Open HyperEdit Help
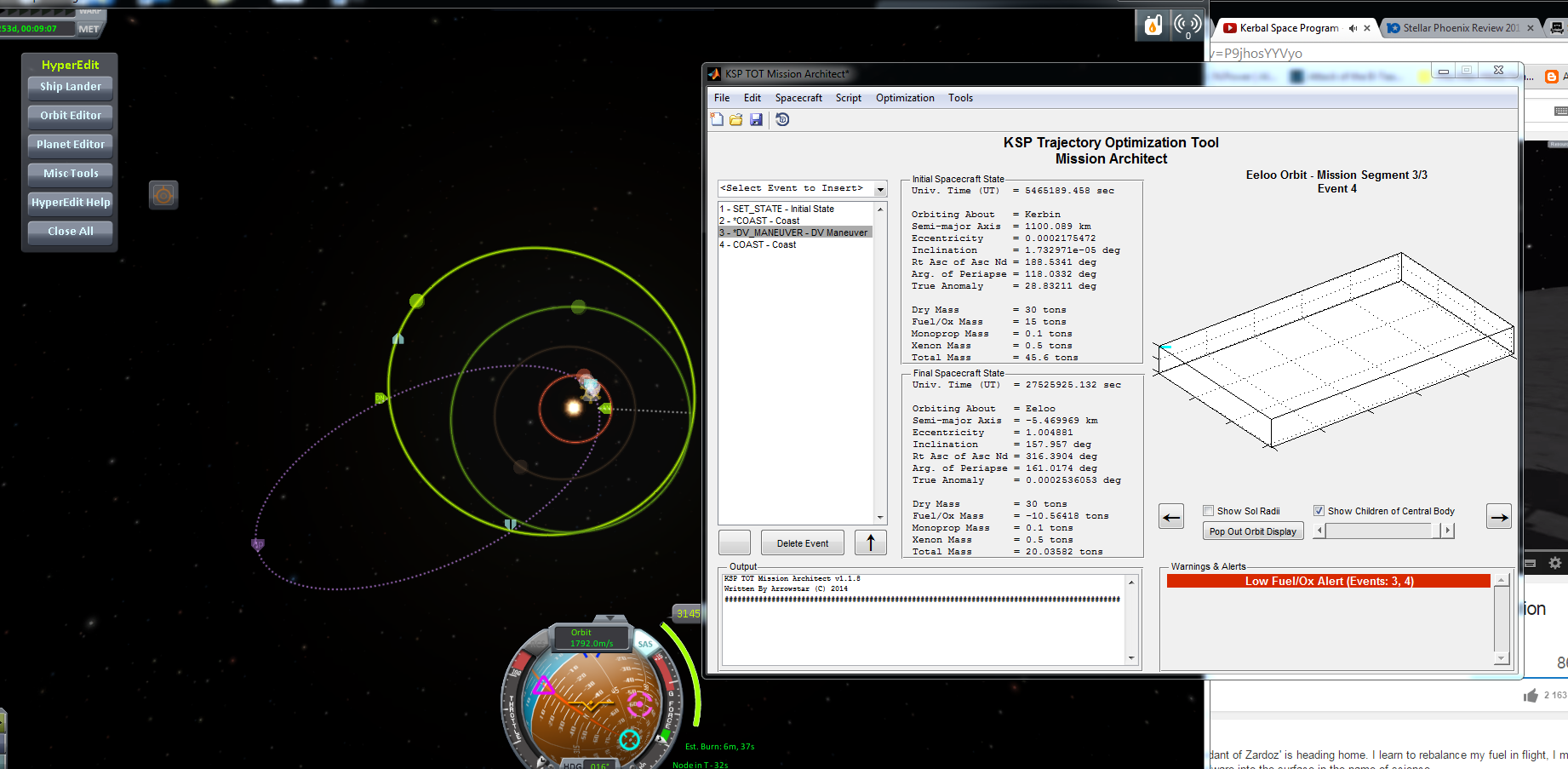The image size is (1568, 769). coord(70,203)
